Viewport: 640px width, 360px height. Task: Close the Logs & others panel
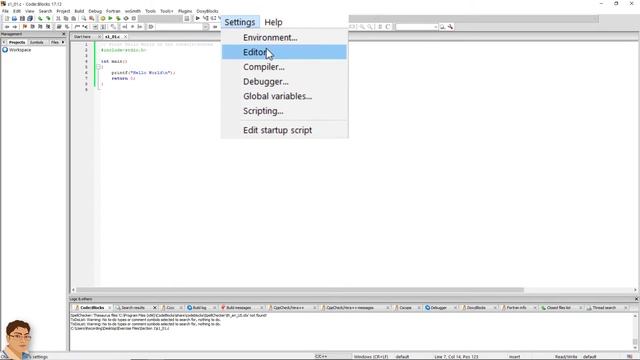point(636,299)
